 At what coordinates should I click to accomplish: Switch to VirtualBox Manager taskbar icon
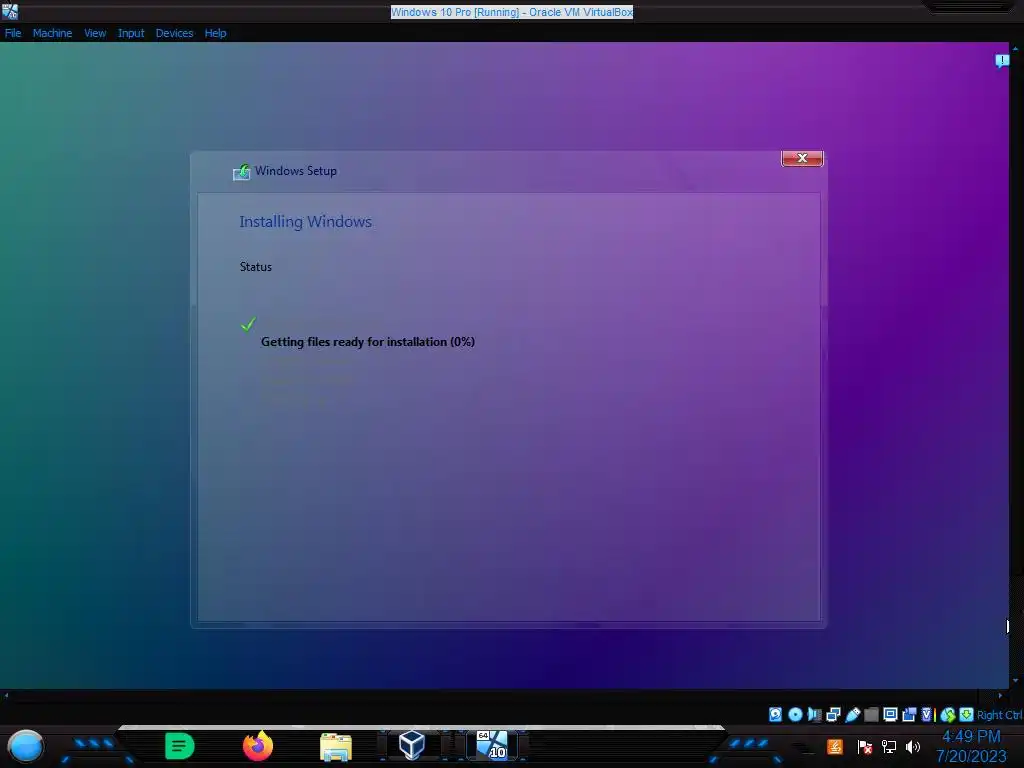411,745
